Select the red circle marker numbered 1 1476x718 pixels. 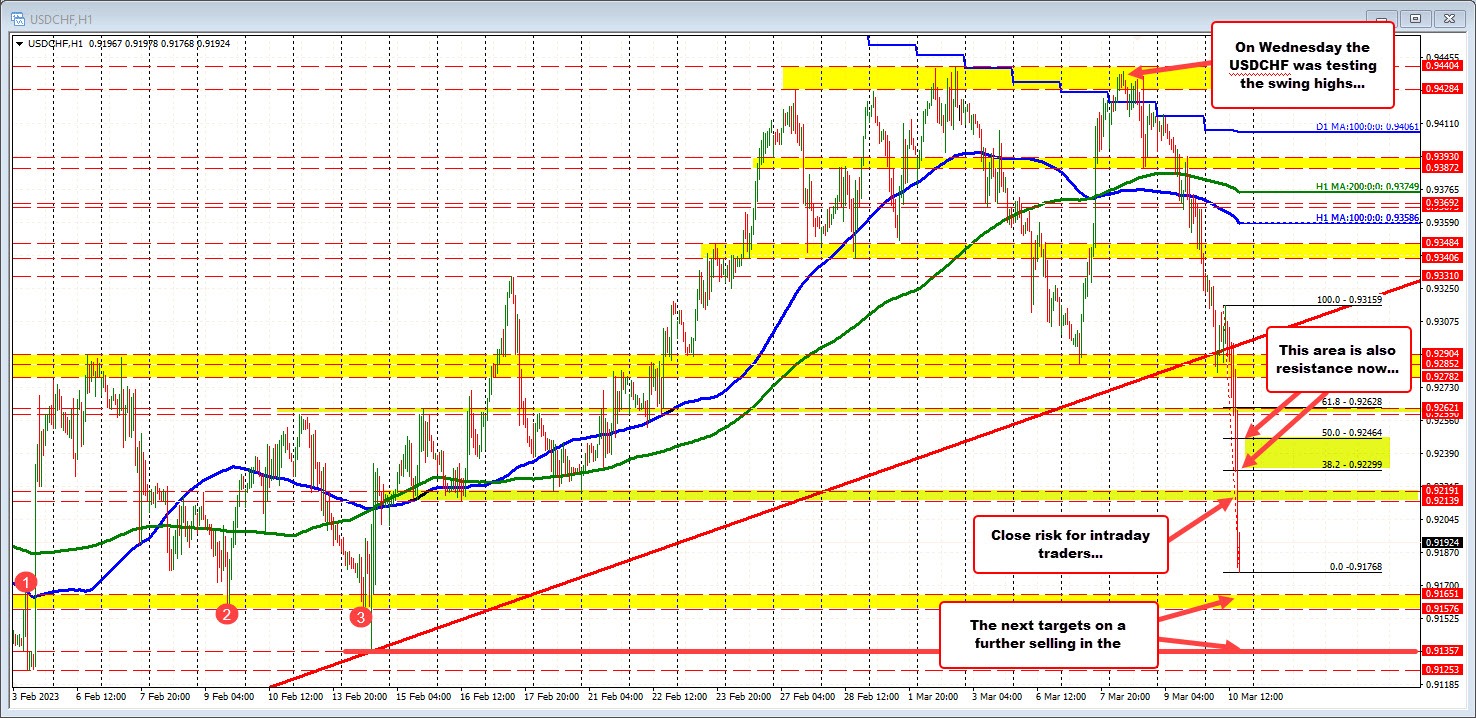[26, 582]
